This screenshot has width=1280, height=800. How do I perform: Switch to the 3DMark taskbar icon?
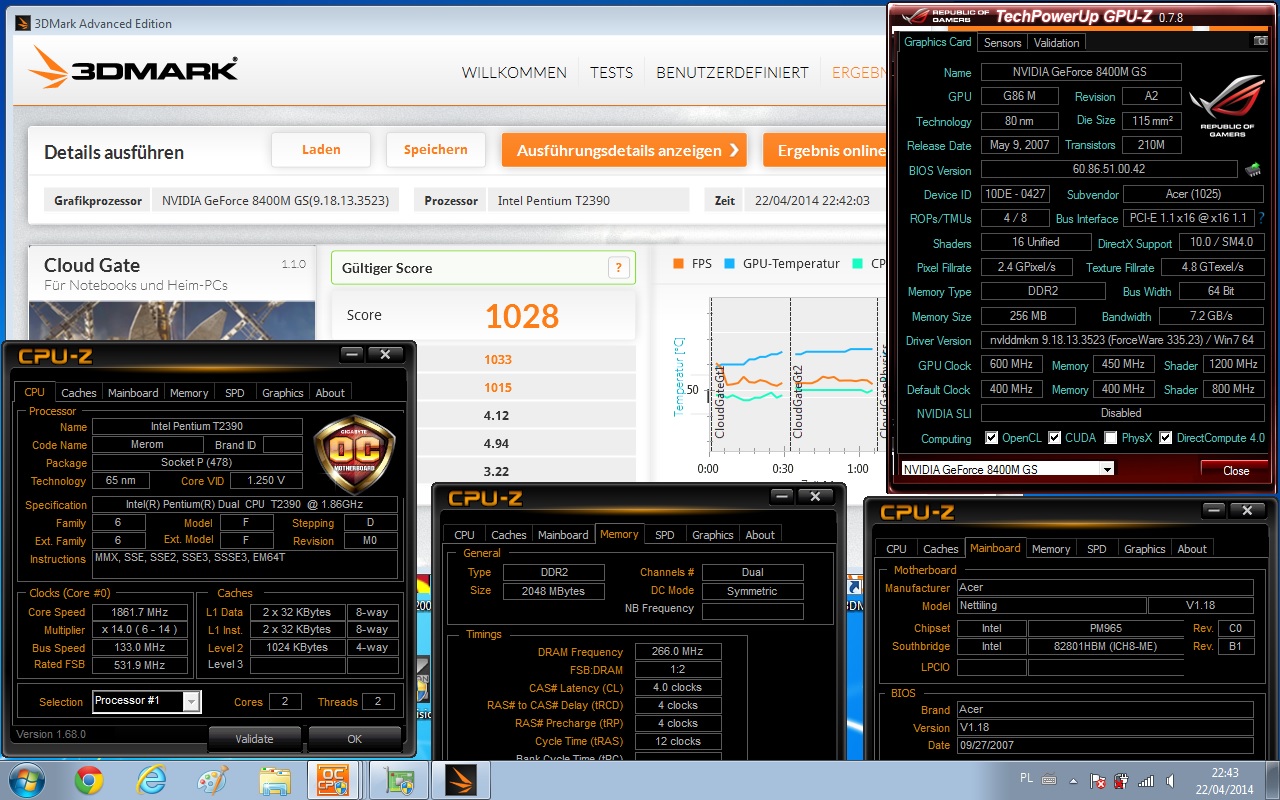point(461,780)
